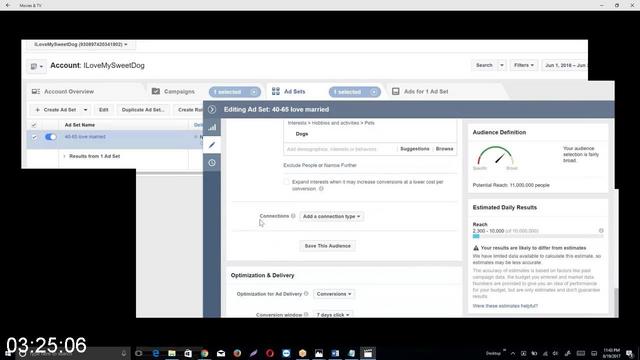The width and height of the screenshot is (640, 360).
Task: Open Microsoft Store from the taskbar
Action: (188, 353)
